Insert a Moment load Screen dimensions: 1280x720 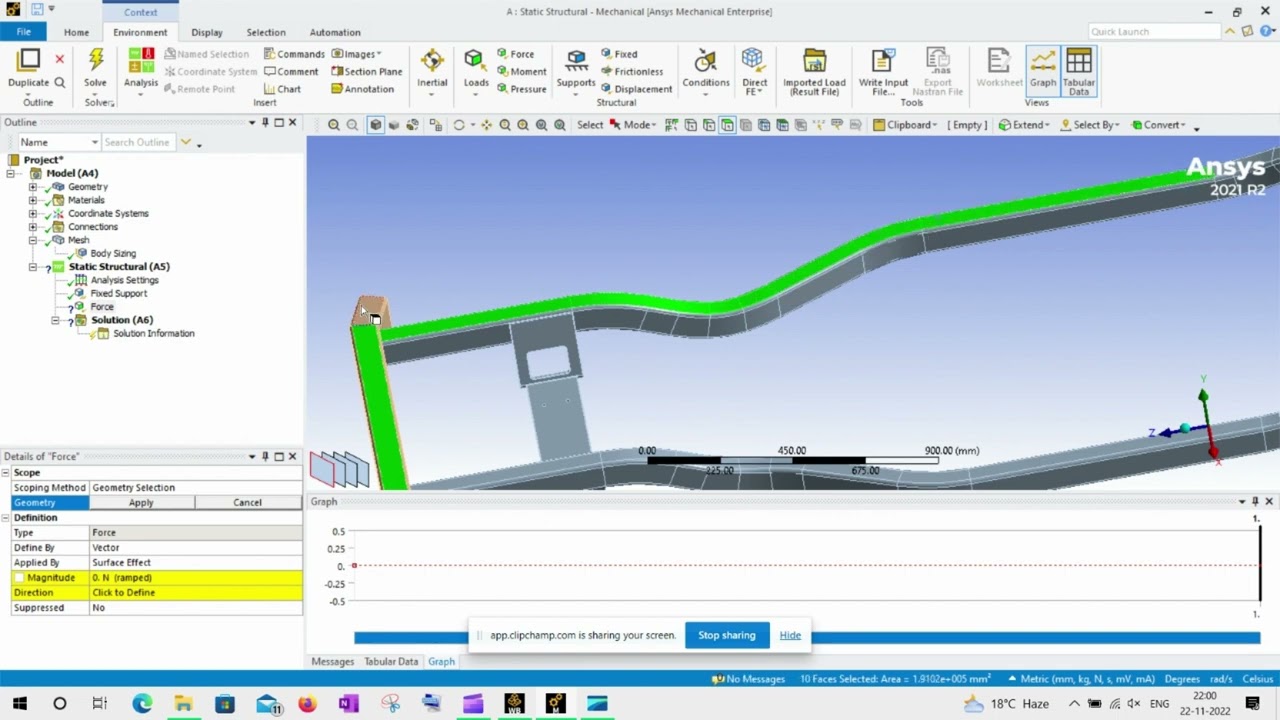(x=521, y=71)
